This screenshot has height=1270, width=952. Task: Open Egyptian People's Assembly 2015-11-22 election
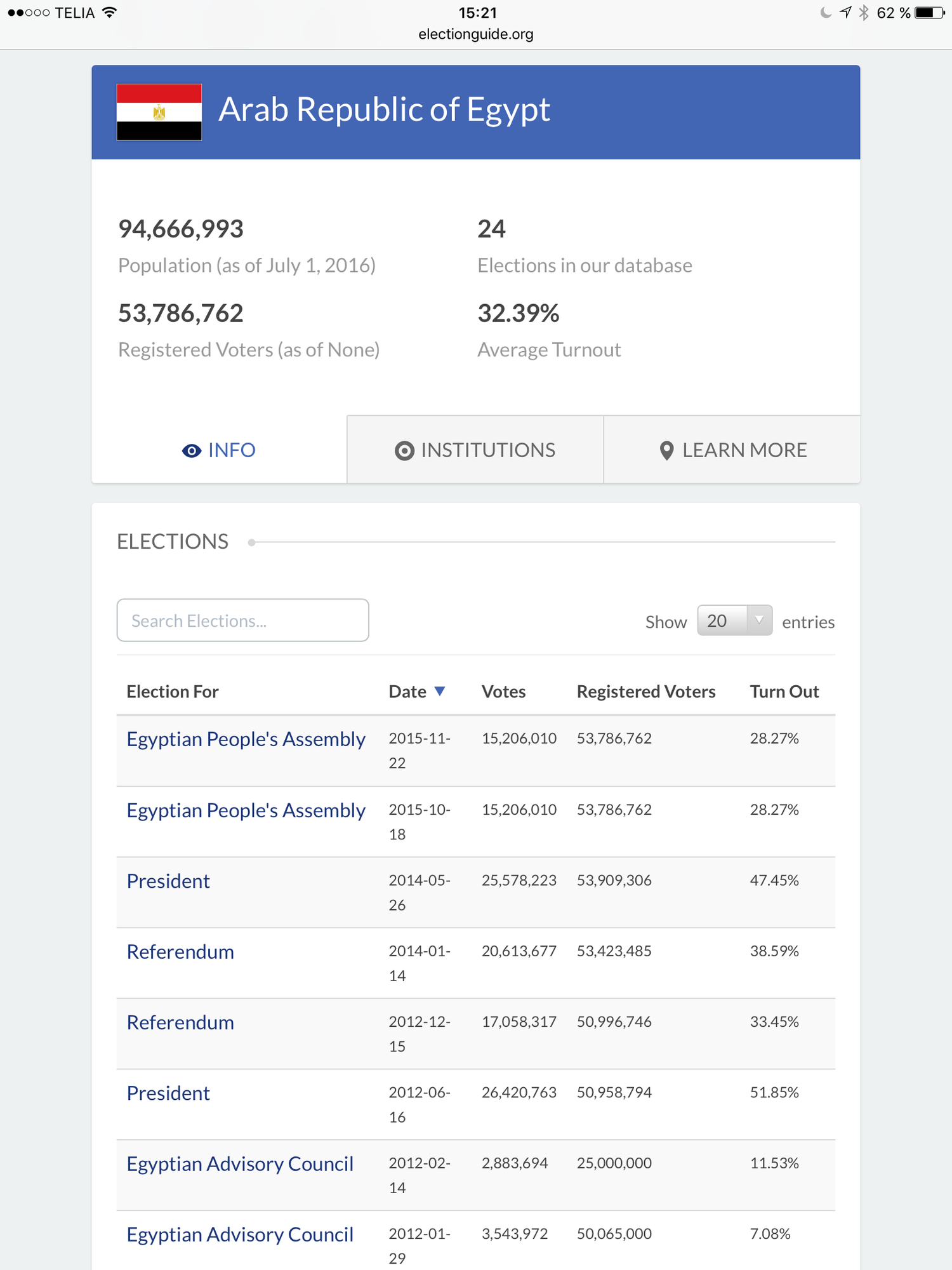pos(246,739)
